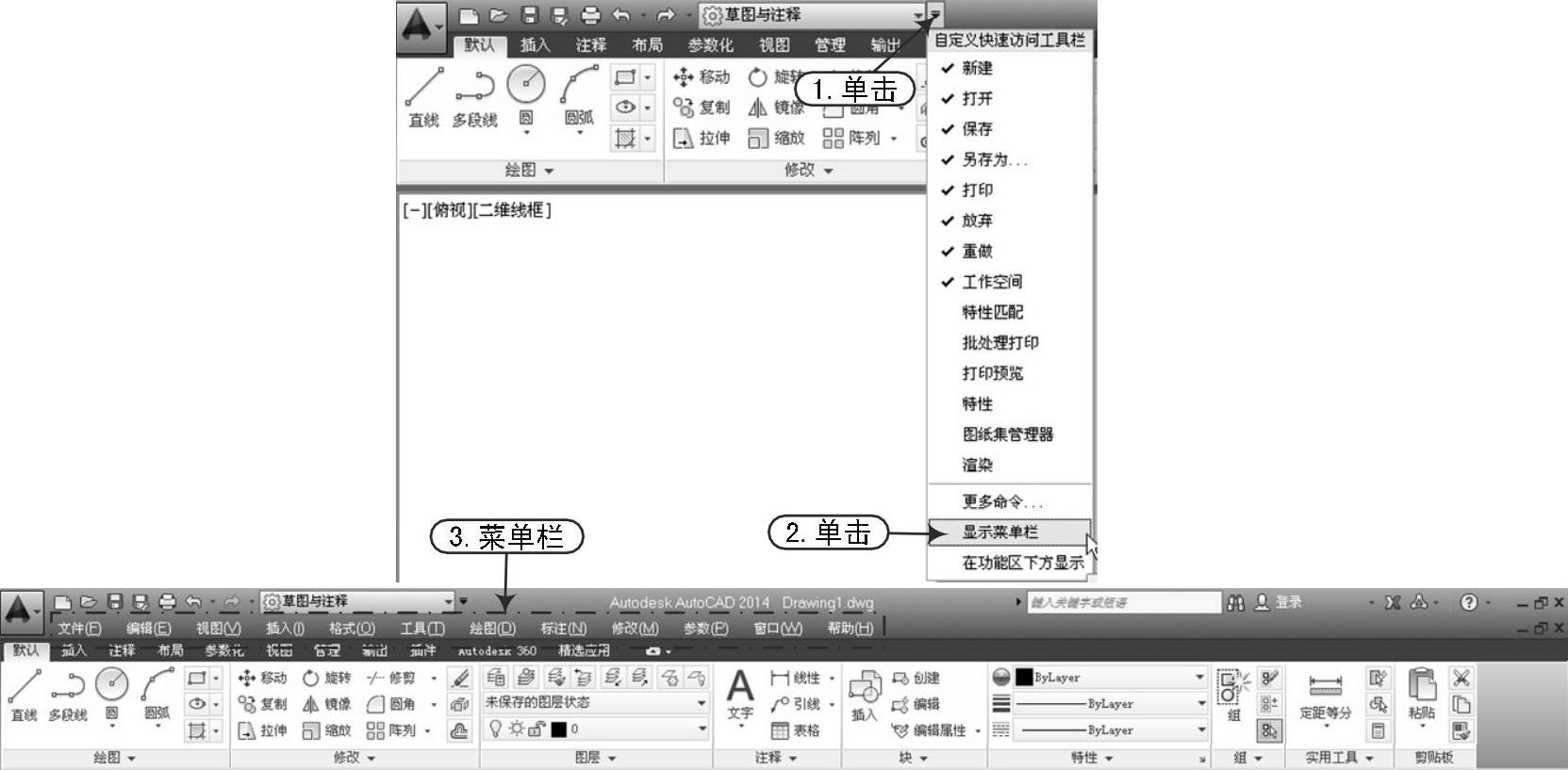This screenshot has width=1568, height=770.
Task: Click the black color swatch of layer 0
Action: [x=559, y=729]
